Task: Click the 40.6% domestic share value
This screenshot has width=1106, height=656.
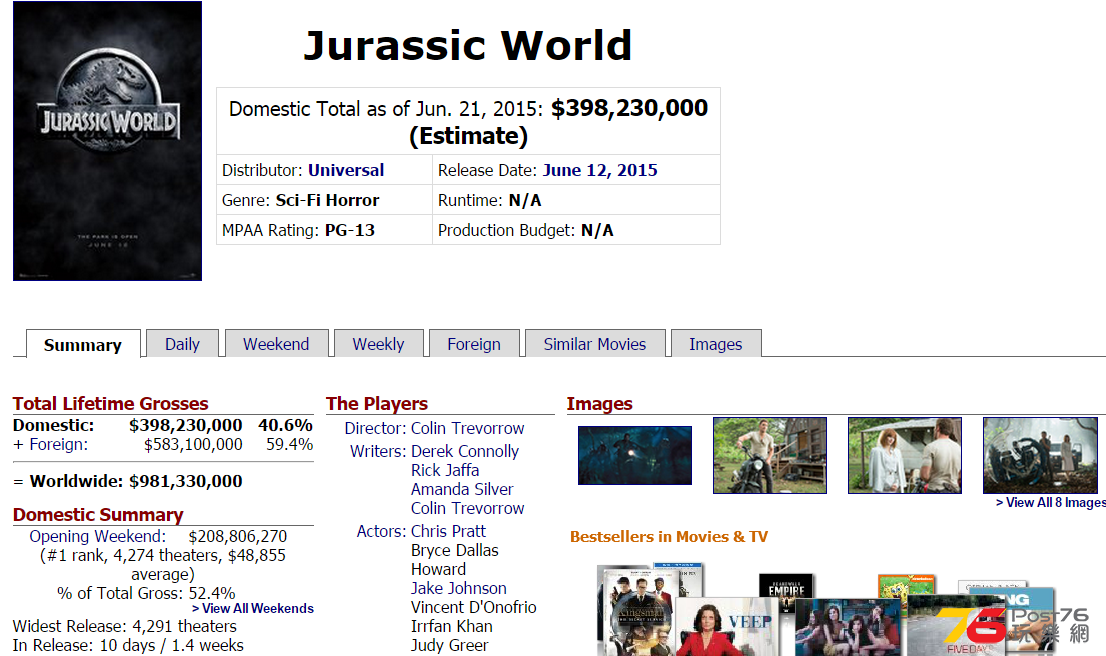Action: point(286,425)
